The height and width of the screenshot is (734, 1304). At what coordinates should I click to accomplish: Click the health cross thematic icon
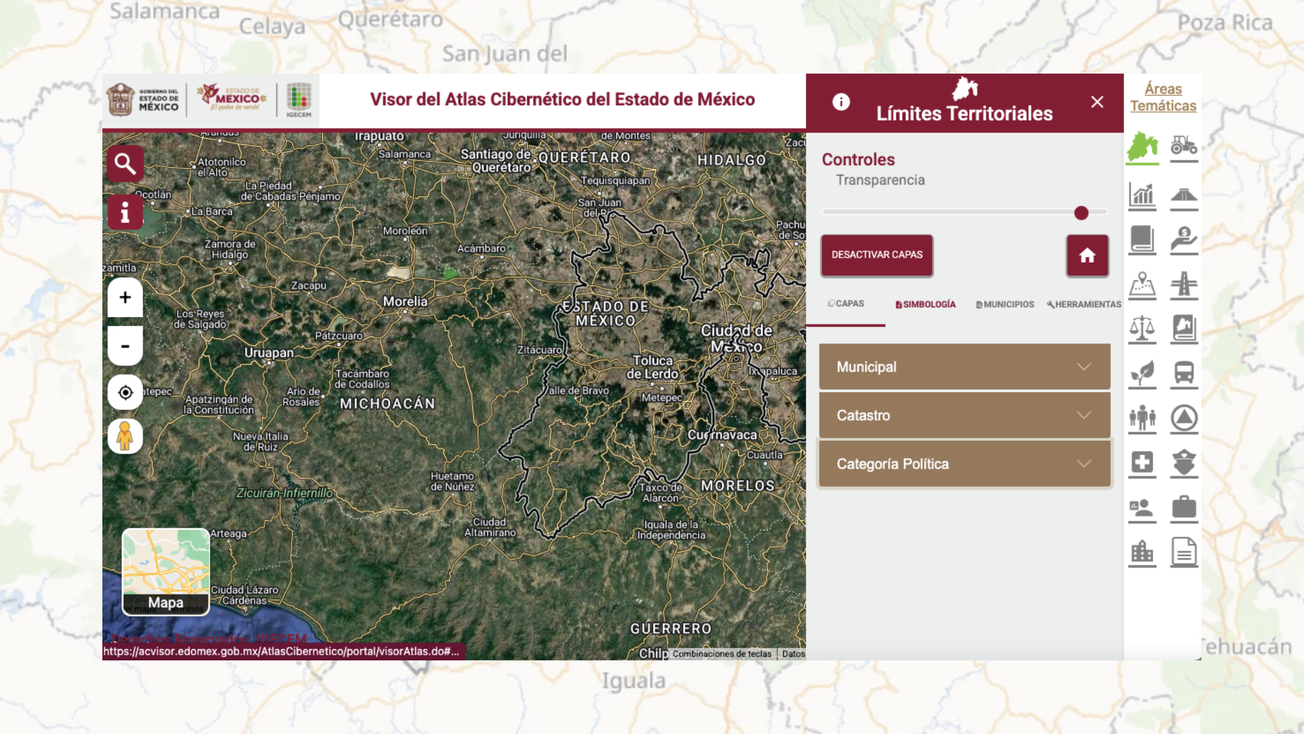coord(1141,463)
